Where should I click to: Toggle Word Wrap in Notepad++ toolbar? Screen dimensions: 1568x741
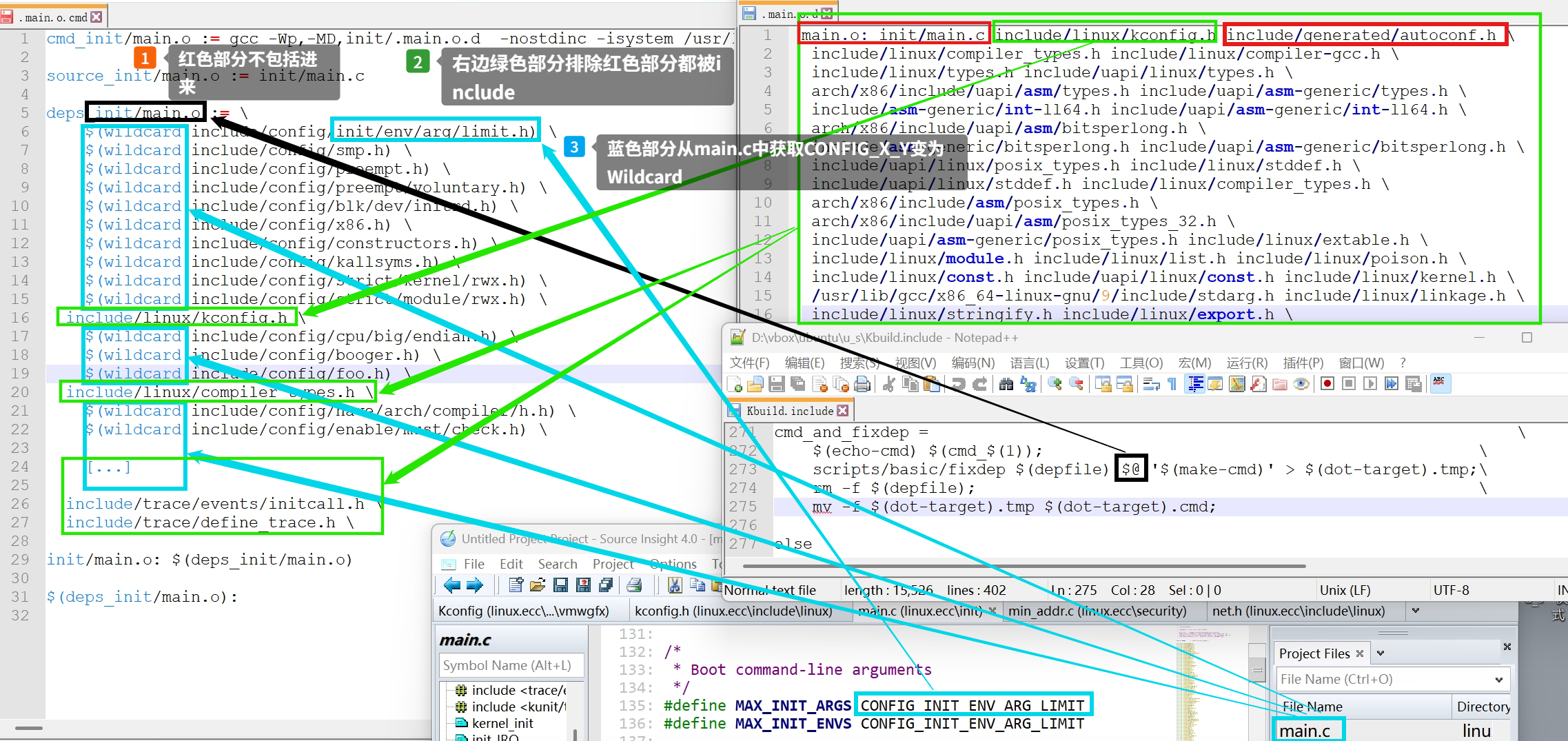coord(1151,384)
